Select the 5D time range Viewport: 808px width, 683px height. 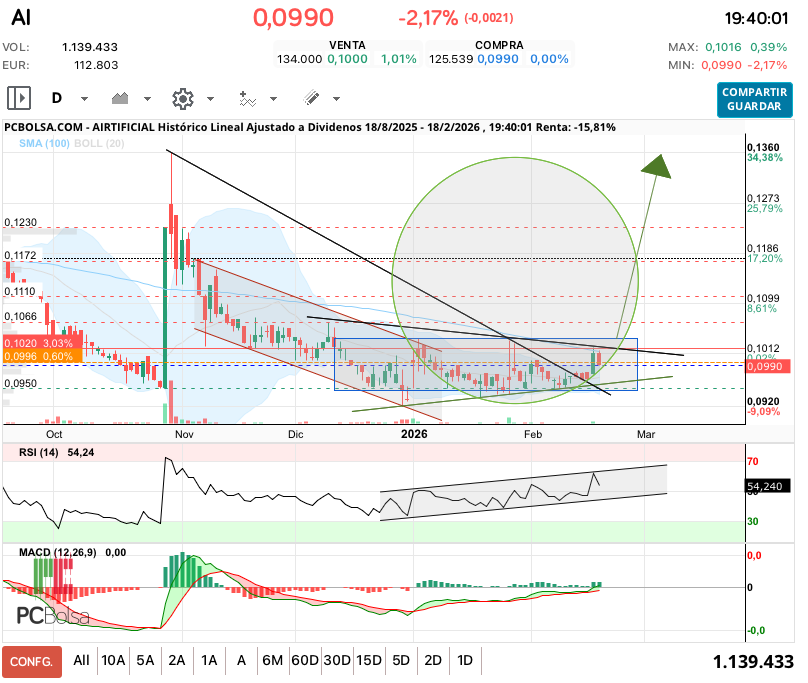tap(401, 660)
